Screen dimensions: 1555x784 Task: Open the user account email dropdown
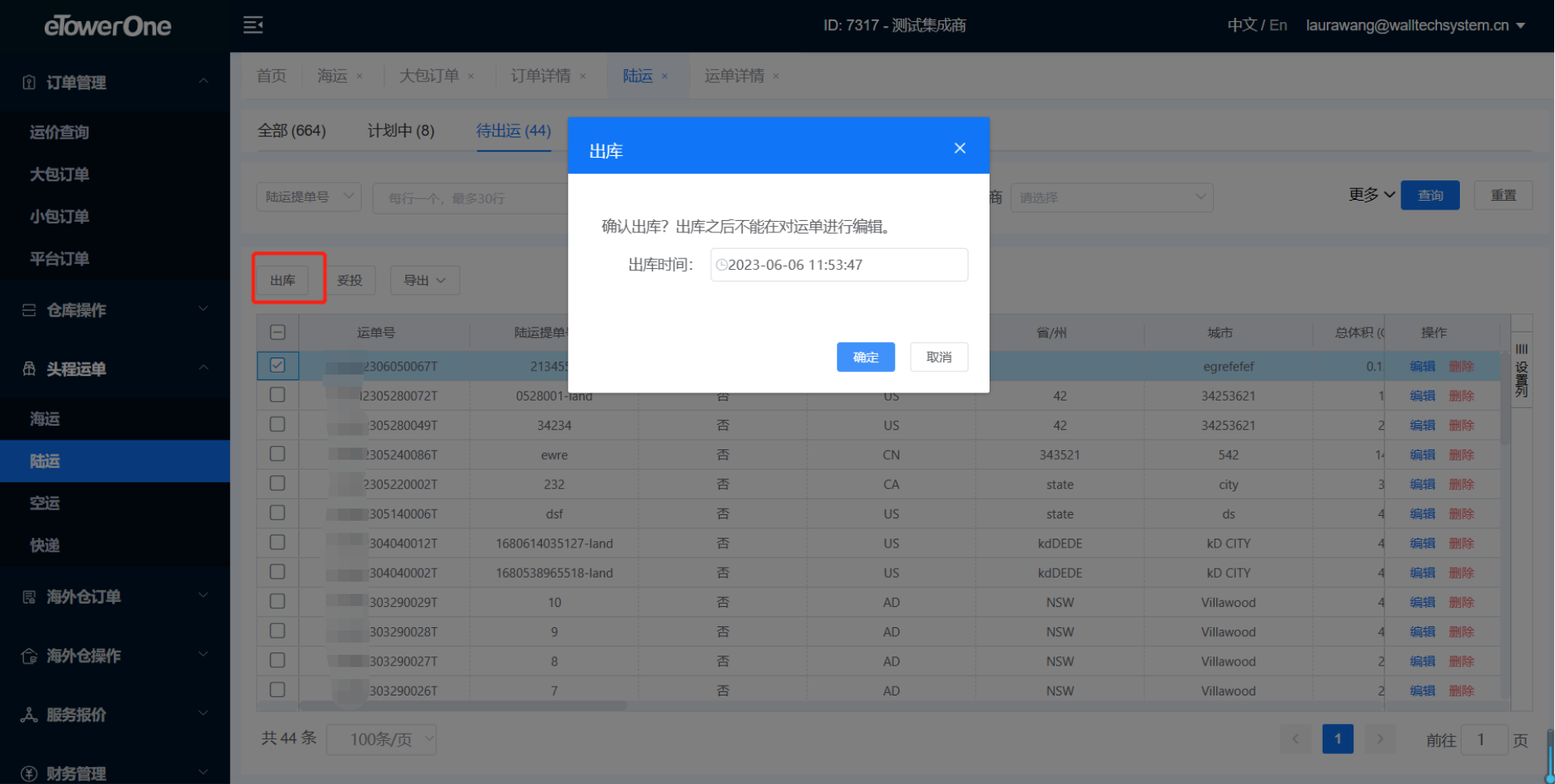(x=1414, y=25)
